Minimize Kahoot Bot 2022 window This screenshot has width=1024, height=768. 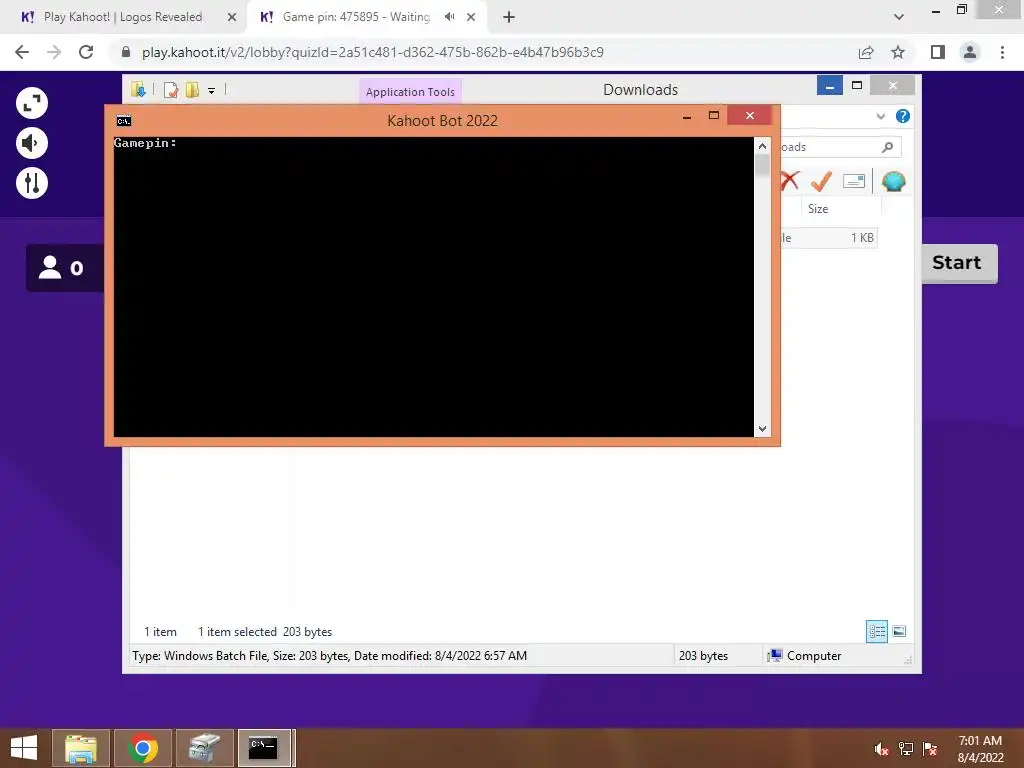(687, 117)
